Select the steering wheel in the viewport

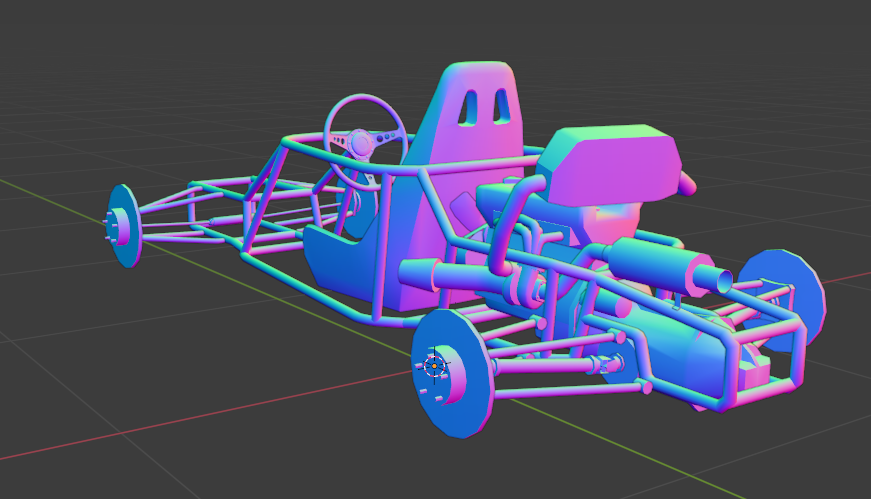coord(366,141)
